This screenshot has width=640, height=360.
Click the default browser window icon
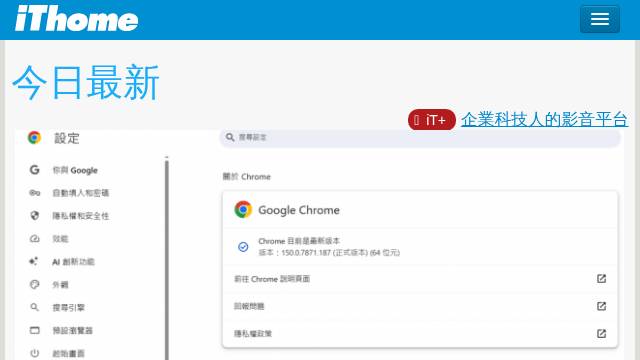35,330
